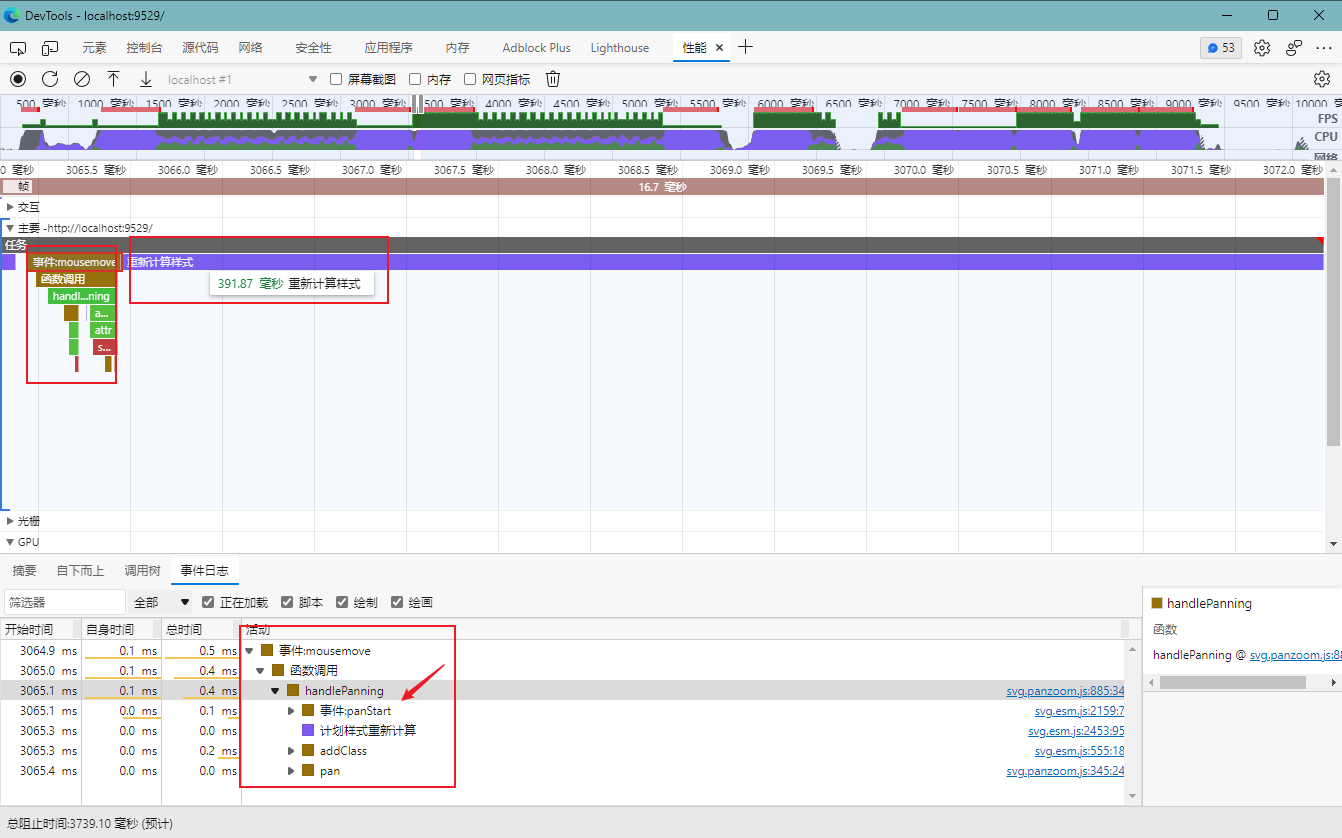Viewport: 1342px width, 838px height.
Task: Open the svg.esm.js:555:18 source link
Action: pos(1079,751)
